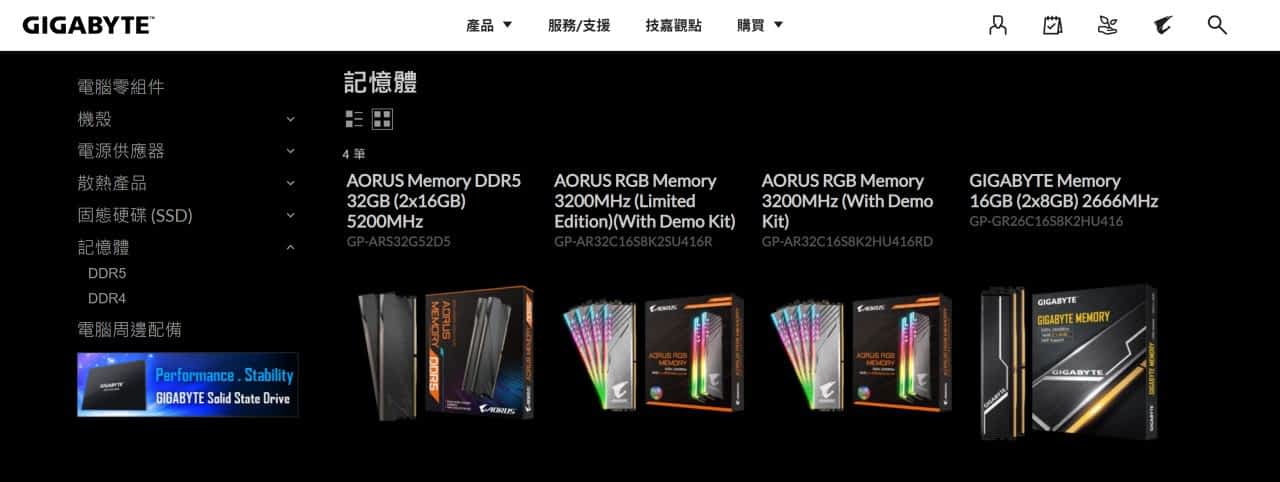
Task: Collapse the 記憶體 category chevron
Action: (x=291, y=247)
